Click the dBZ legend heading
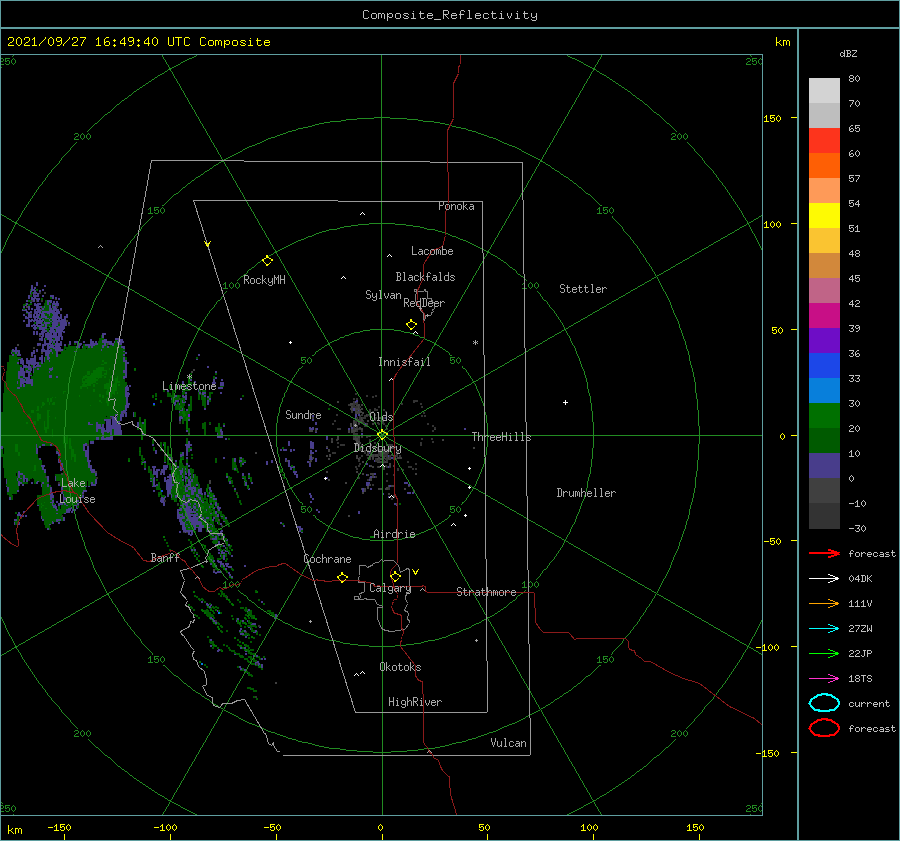Screen dimensions: 900x841 [x=848, y=53]
